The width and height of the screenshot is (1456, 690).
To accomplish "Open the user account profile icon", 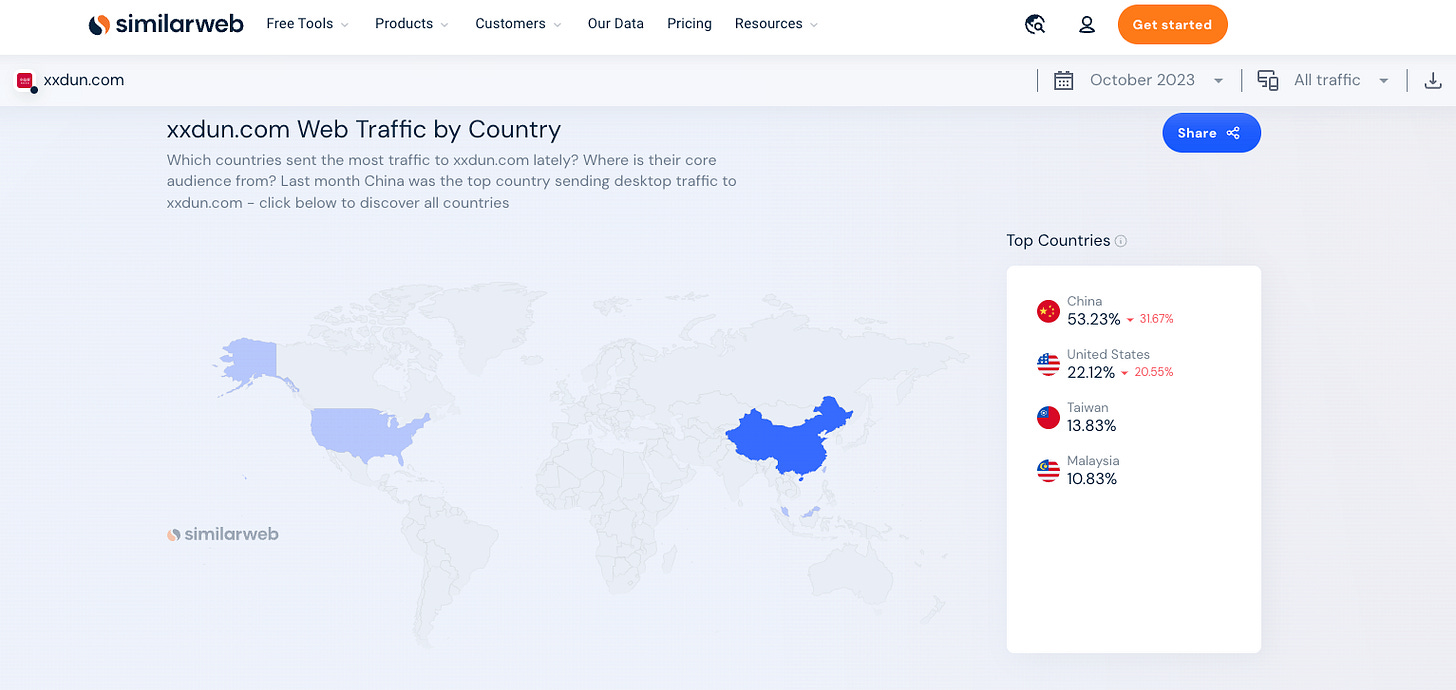I will coord(1087,25).
